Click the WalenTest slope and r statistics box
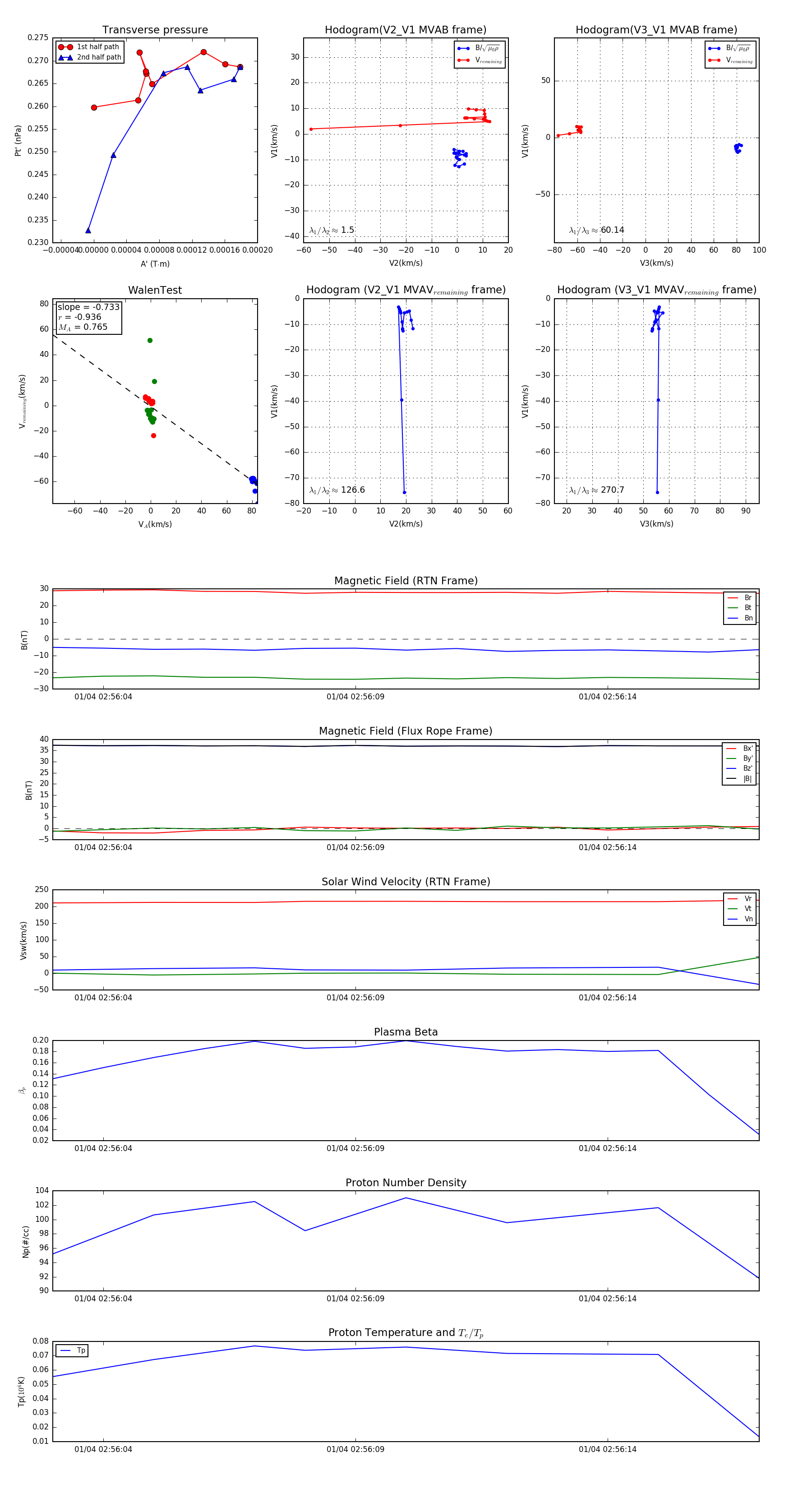The height and width of the screenshot is (1489, 812). pyautogui.click(x=88, y=317)
